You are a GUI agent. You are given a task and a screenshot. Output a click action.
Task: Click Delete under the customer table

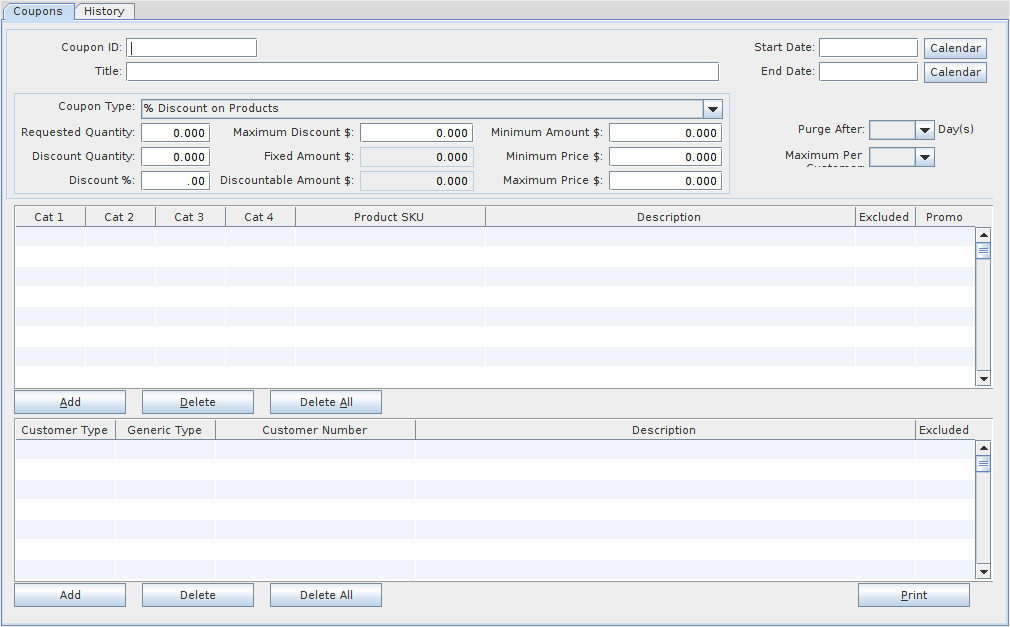(x=197, y=595)
